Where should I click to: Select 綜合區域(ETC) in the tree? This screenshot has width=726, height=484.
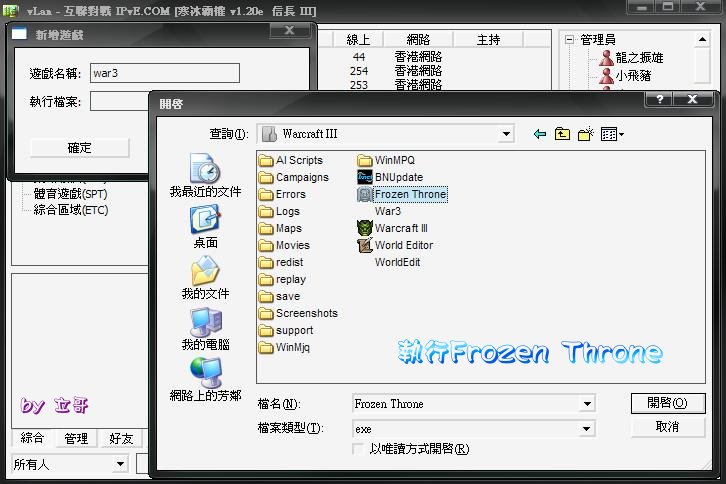(71, 210)
